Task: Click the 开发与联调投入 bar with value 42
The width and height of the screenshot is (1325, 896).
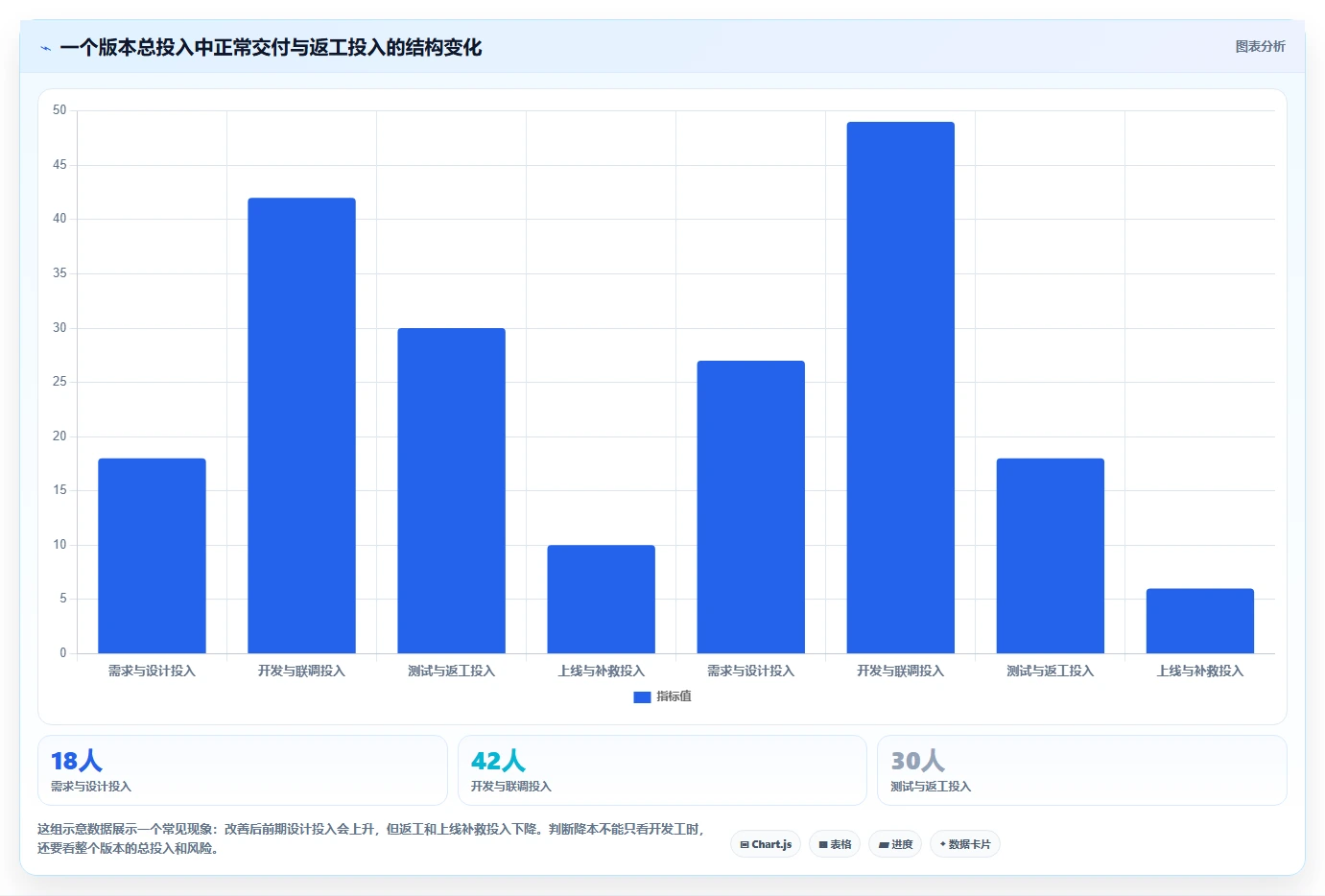Action: (301, 426)
